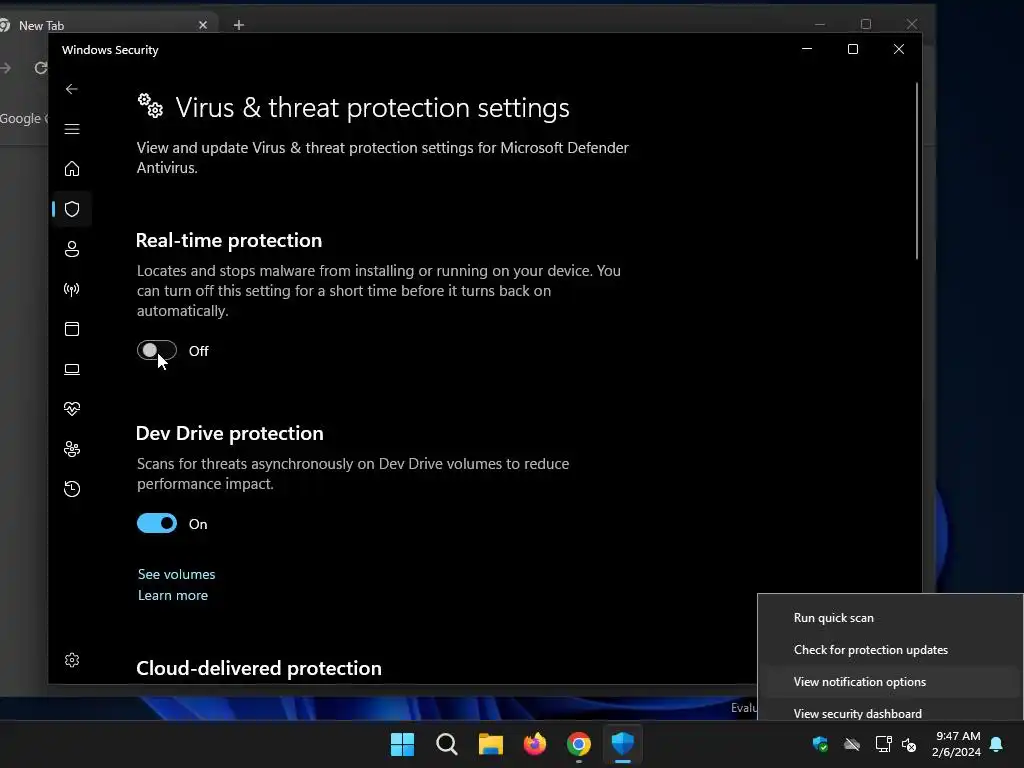Click the muted volume tray icon
The height and width of the screenshot is (768, 1024).
coord(909,744)
